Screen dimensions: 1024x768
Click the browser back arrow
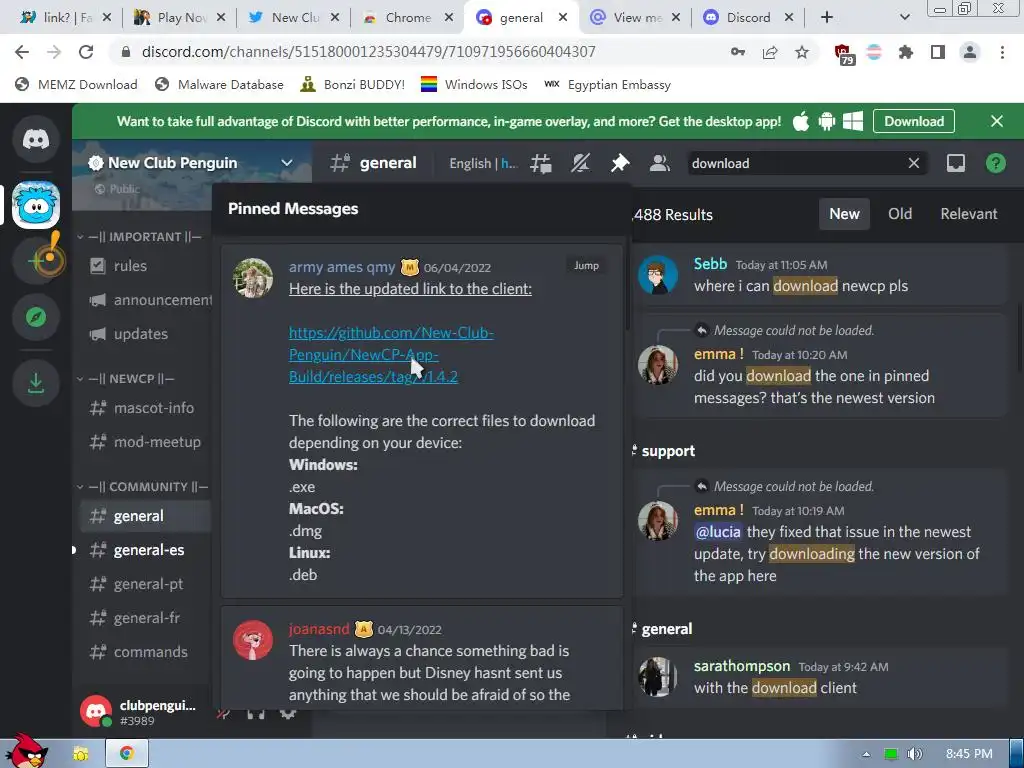(22, 52)
